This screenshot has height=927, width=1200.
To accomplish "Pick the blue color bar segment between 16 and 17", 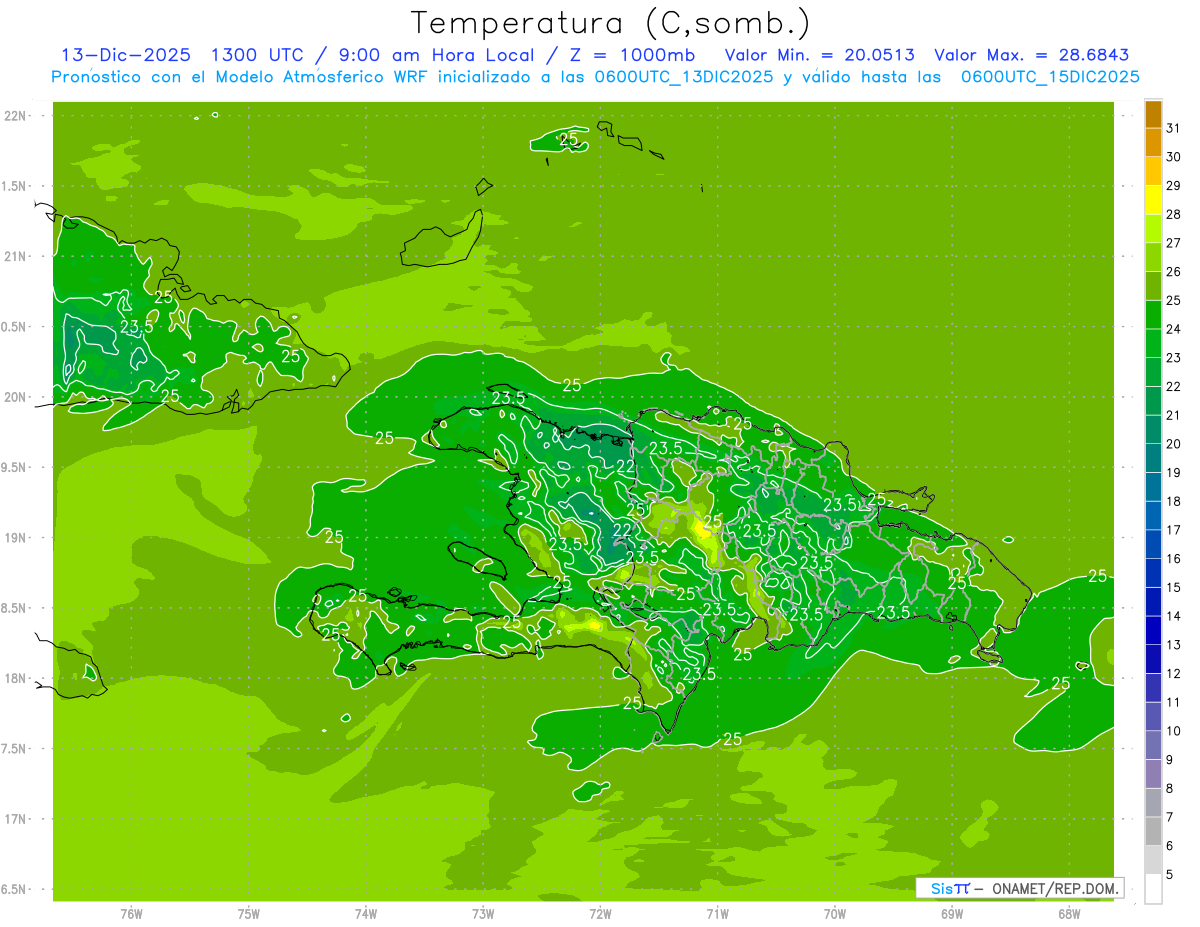I will [1153, 545].
